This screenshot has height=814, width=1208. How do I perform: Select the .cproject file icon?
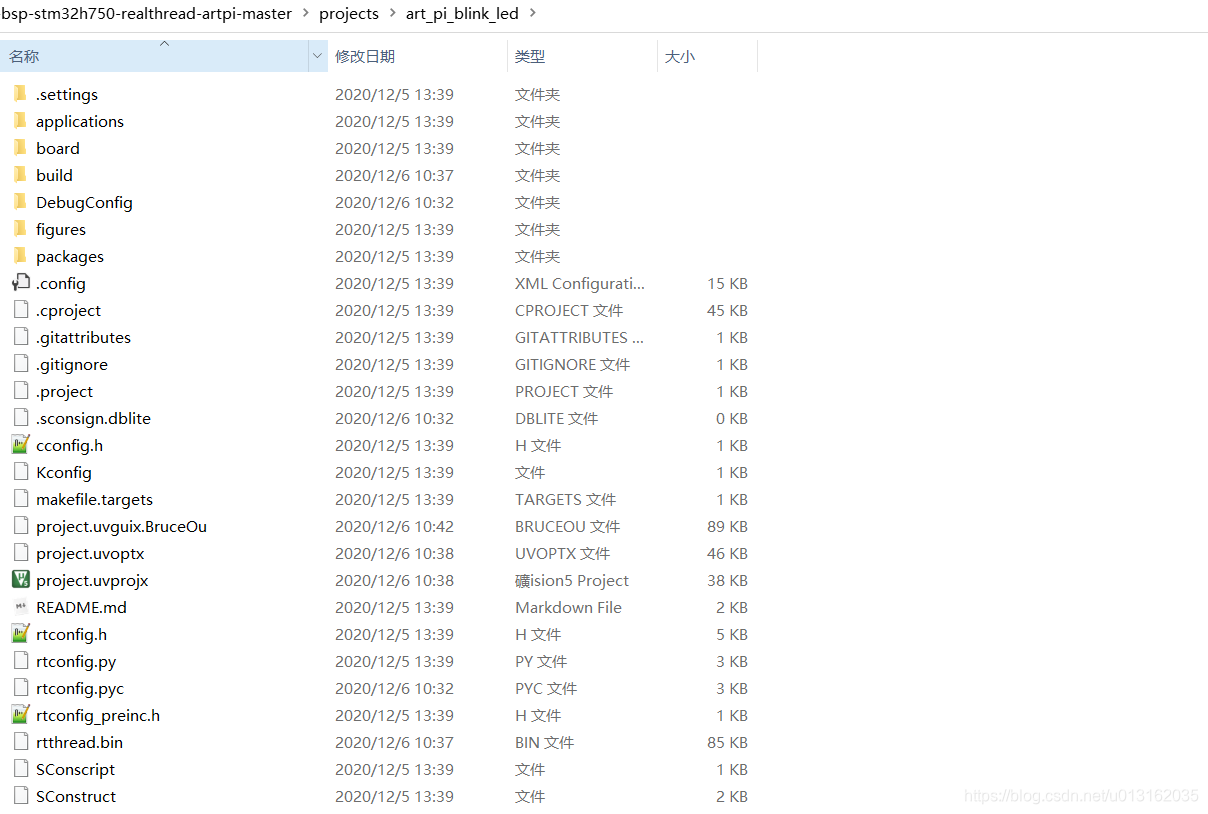(20, 310)
